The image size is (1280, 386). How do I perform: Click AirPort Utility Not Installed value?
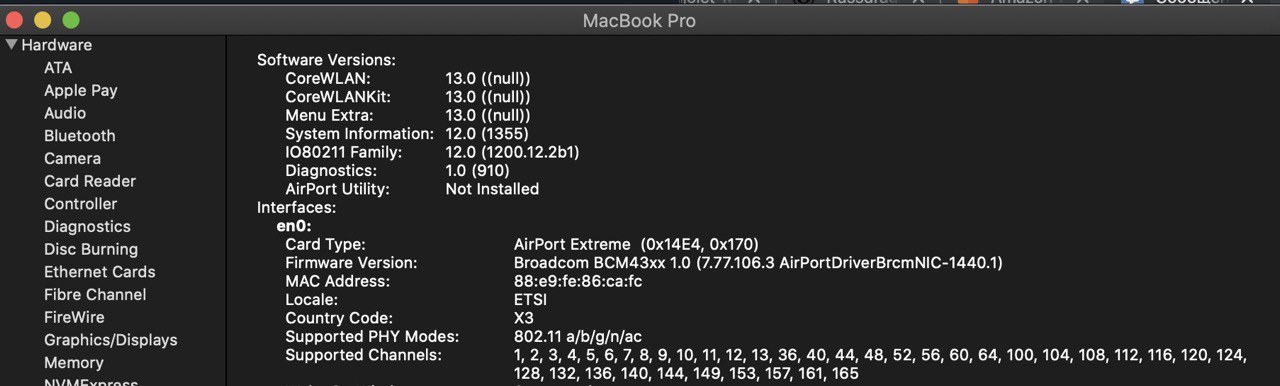(x=492, y=189)
